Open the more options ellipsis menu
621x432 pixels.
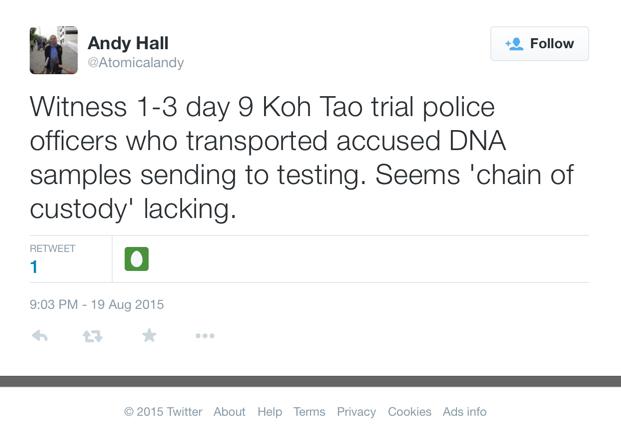point(205,336)
